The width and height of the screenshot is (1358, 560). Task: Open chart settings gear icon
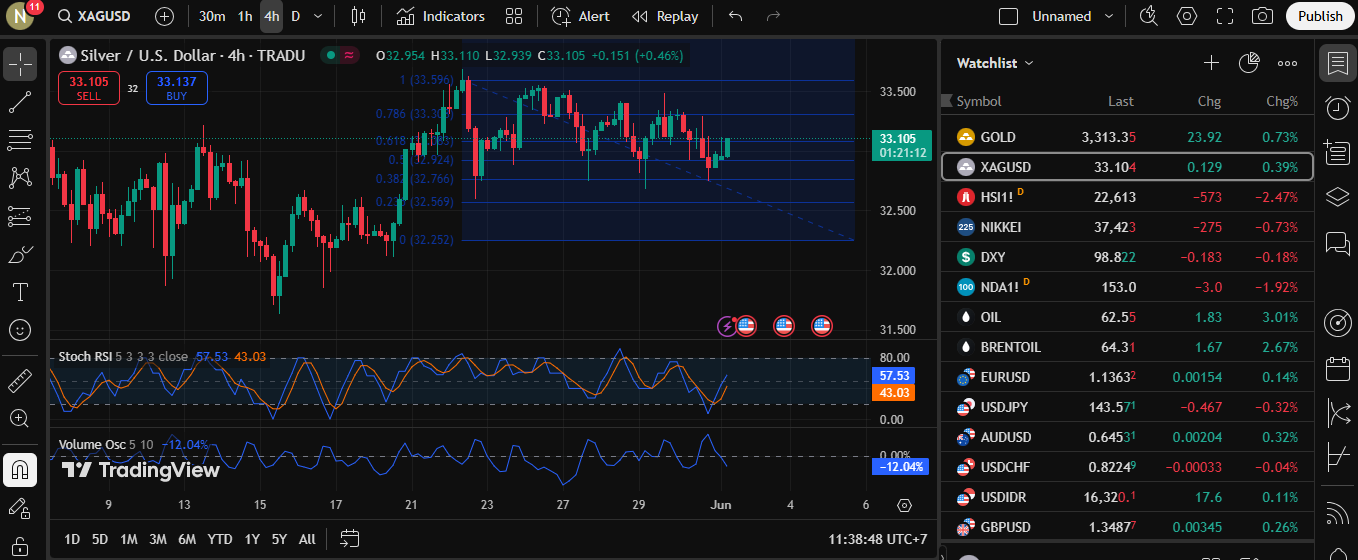tap(1187, 16)
